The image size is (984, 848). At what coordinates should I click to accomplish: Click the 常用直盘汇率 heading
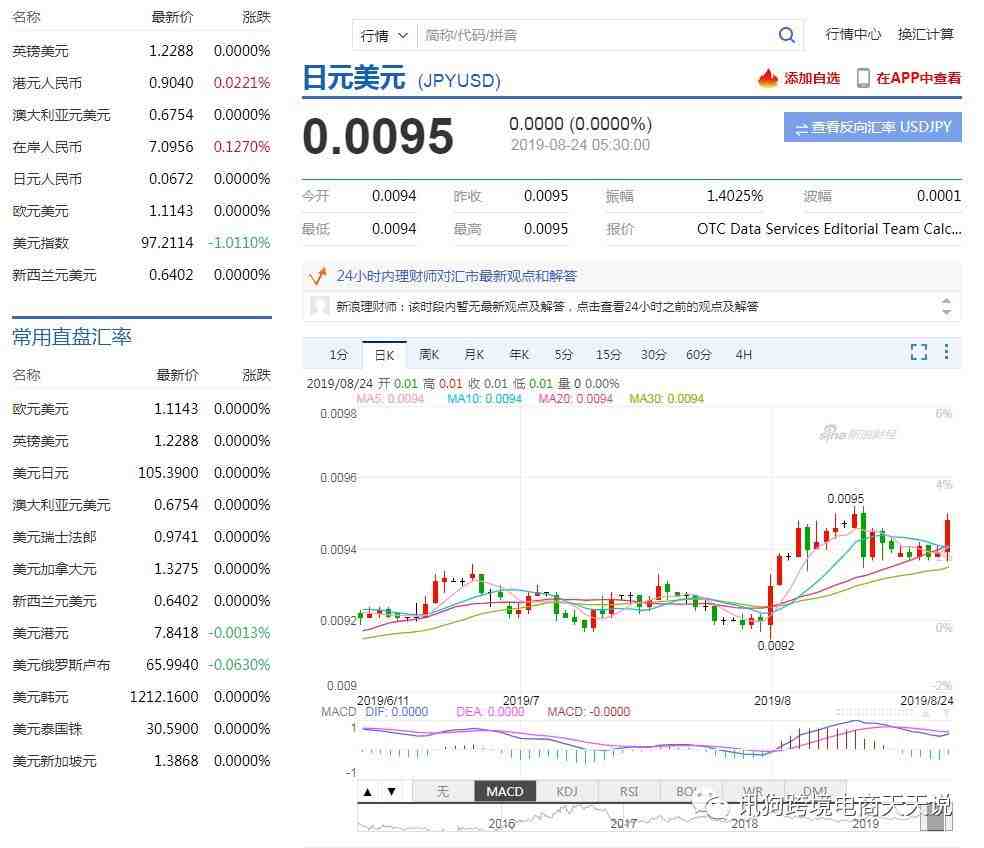[x=72, y=337]
